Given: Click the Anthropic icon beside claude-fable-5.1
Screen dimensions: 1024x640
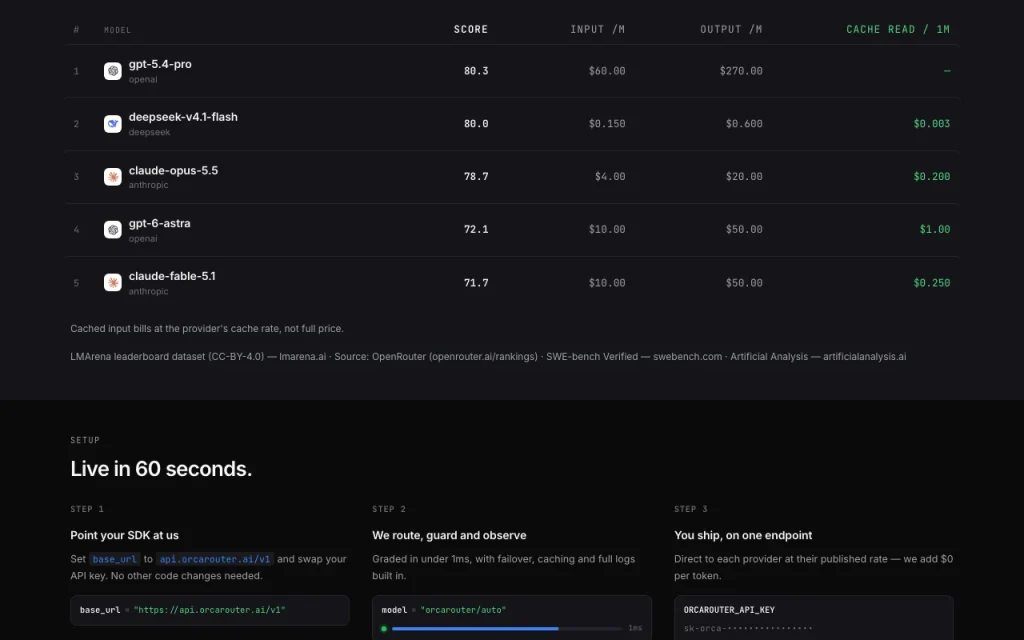Looking at the screenshot, I should point(112,282).
